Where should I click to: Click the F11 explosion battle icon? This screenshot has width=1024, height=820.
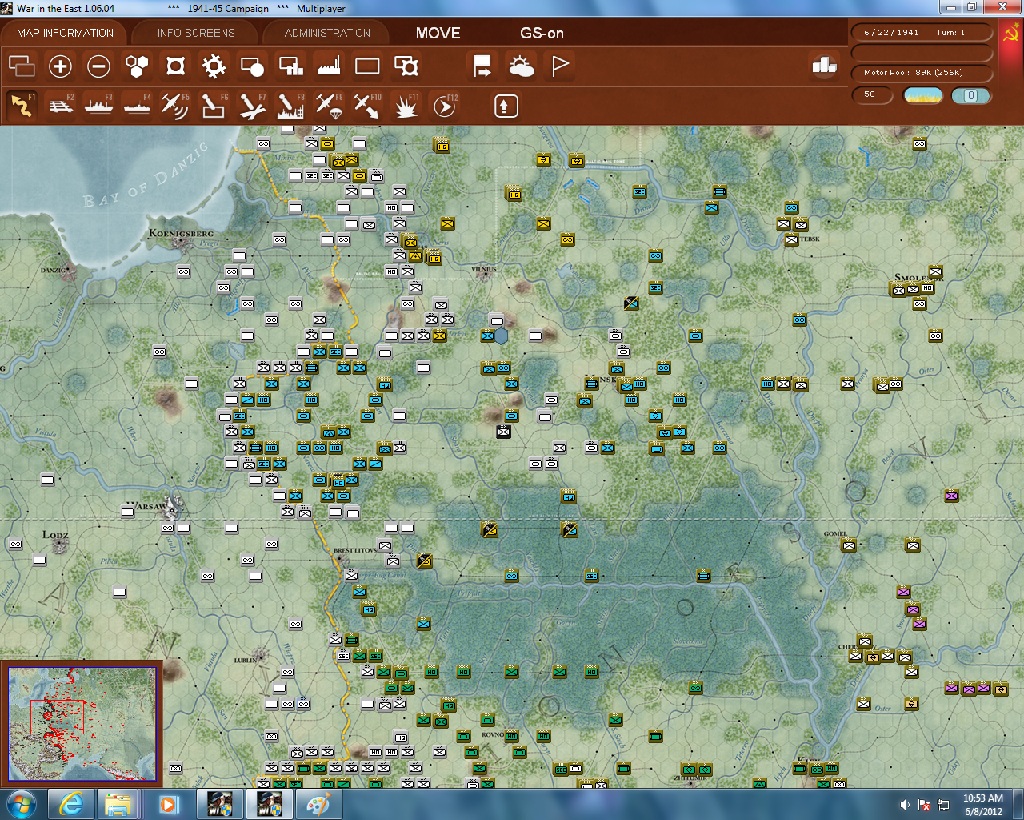[406, 106]
